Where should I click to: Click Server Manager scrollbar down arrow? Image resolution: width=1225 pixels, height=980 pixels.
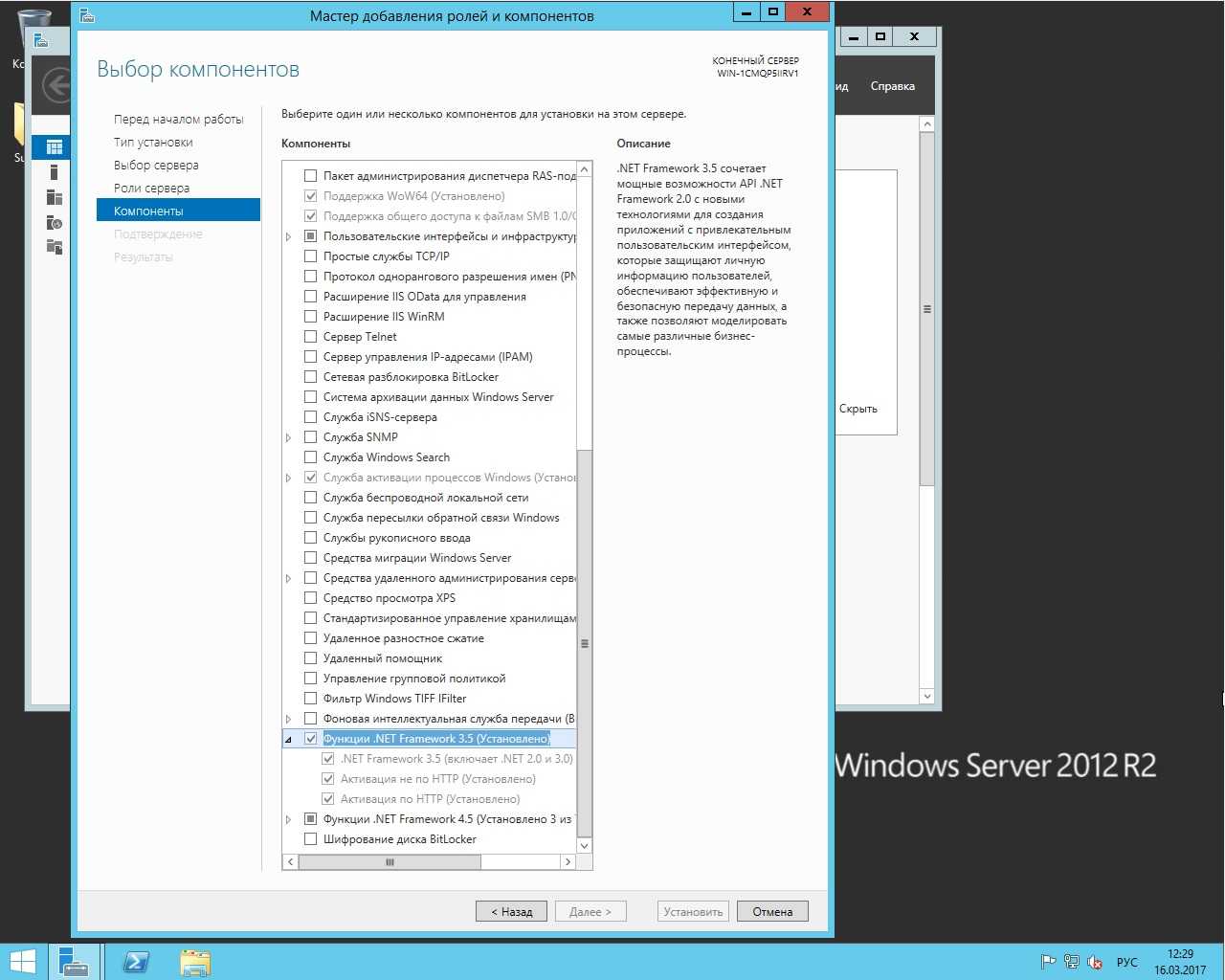tap(926, 697)
